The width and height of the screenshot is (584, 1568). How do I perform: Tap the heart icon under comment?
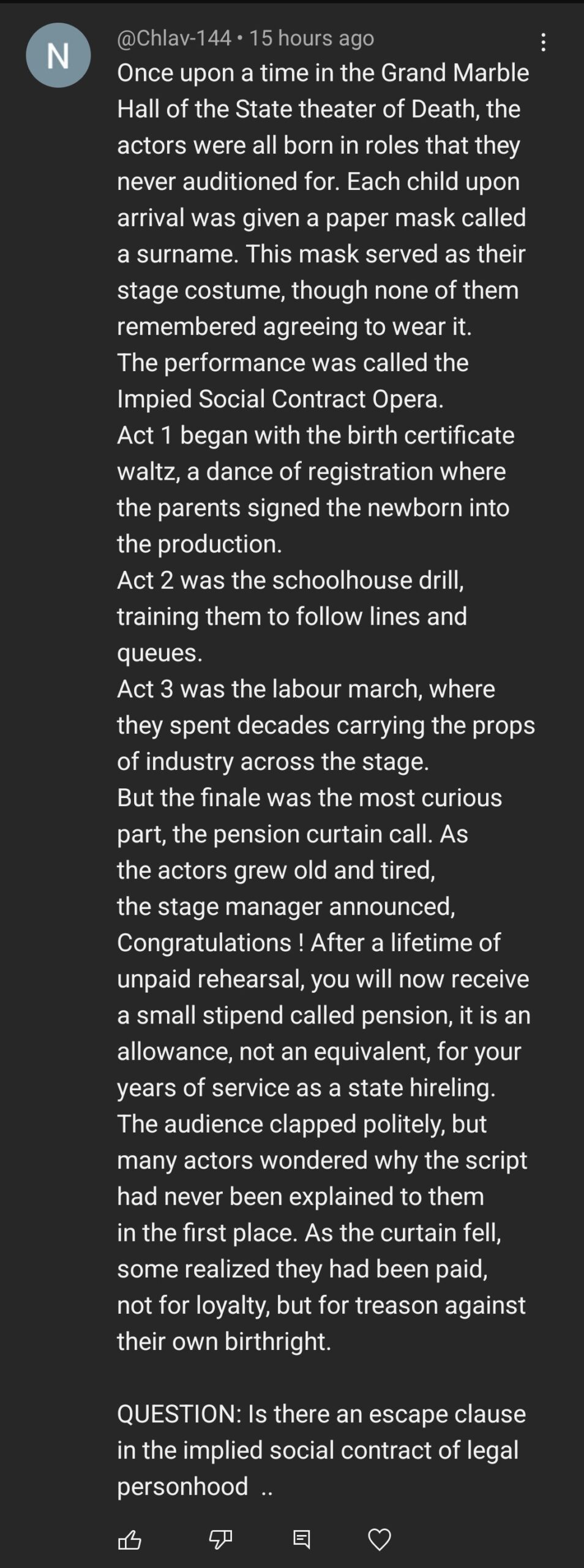(379, 1539)
